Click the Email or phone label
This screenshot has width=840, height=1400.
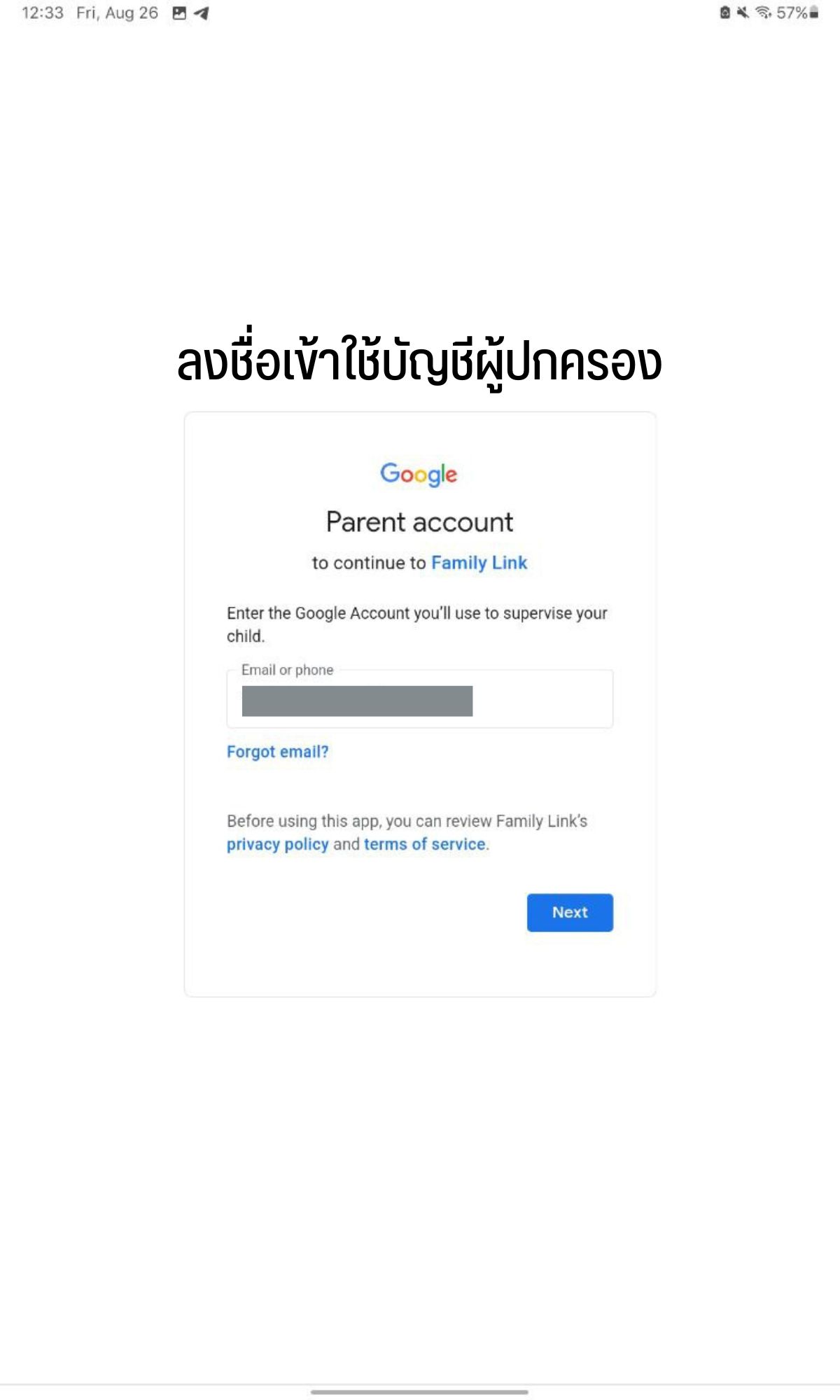(287, 670)
